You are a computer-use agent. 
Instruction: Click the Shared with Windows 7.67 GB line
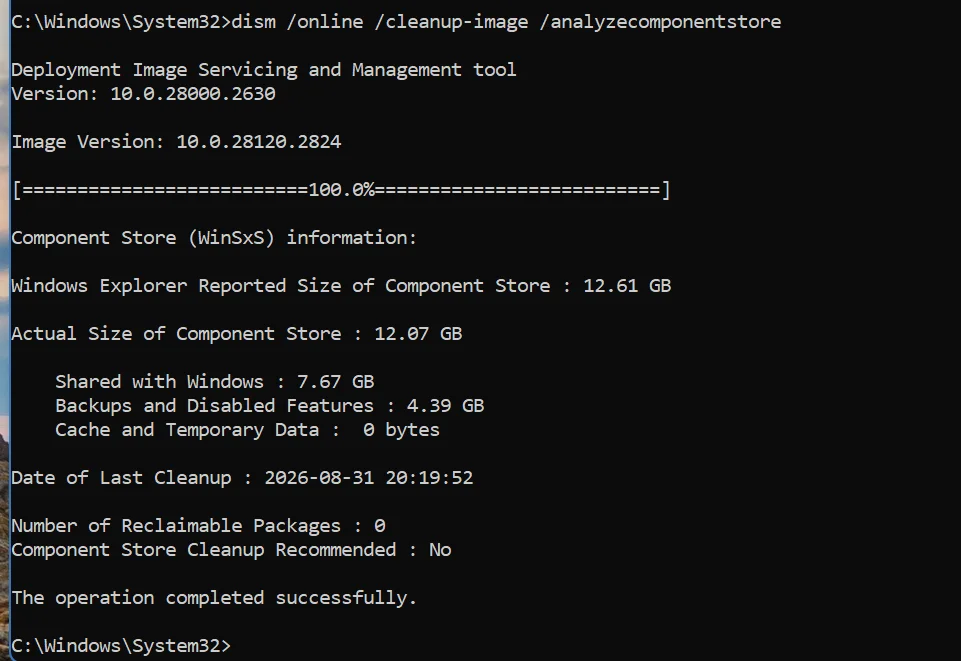(215, 382)
